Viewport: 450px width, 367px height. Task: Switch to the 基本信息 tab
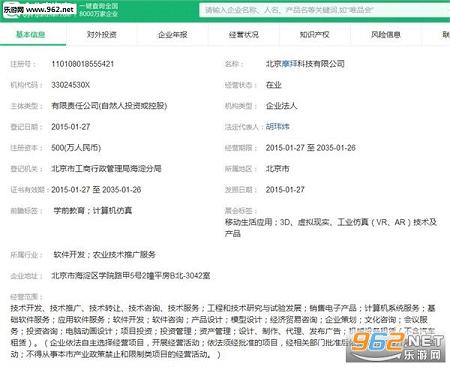coord(30,34)
